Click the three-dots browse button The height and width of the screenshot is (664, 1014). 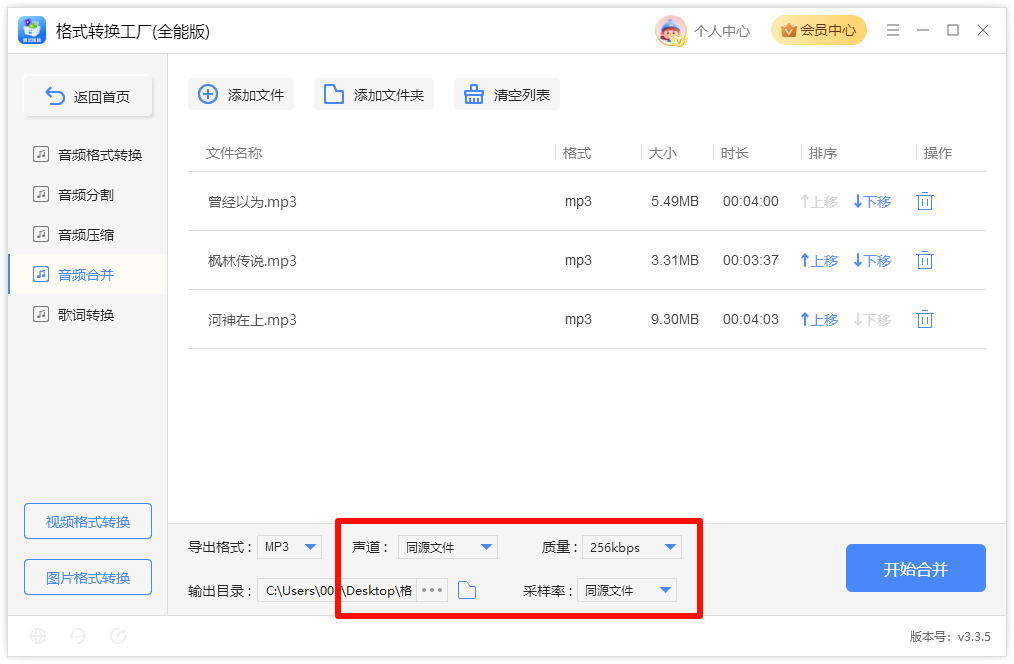432,590
